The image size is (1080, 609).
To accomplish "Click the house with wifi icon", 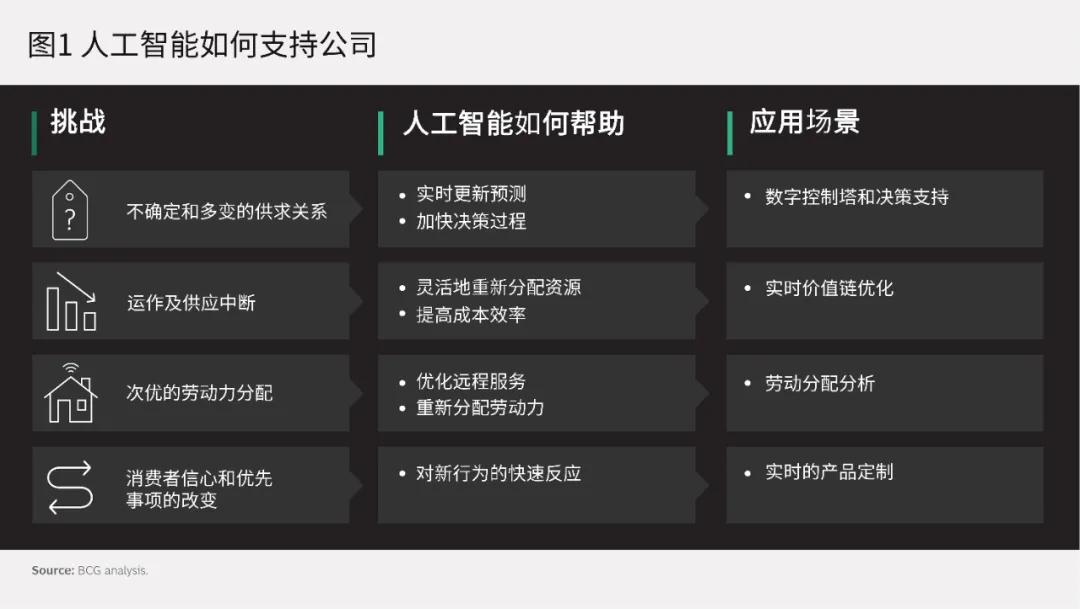I will (x=70, y=393).
